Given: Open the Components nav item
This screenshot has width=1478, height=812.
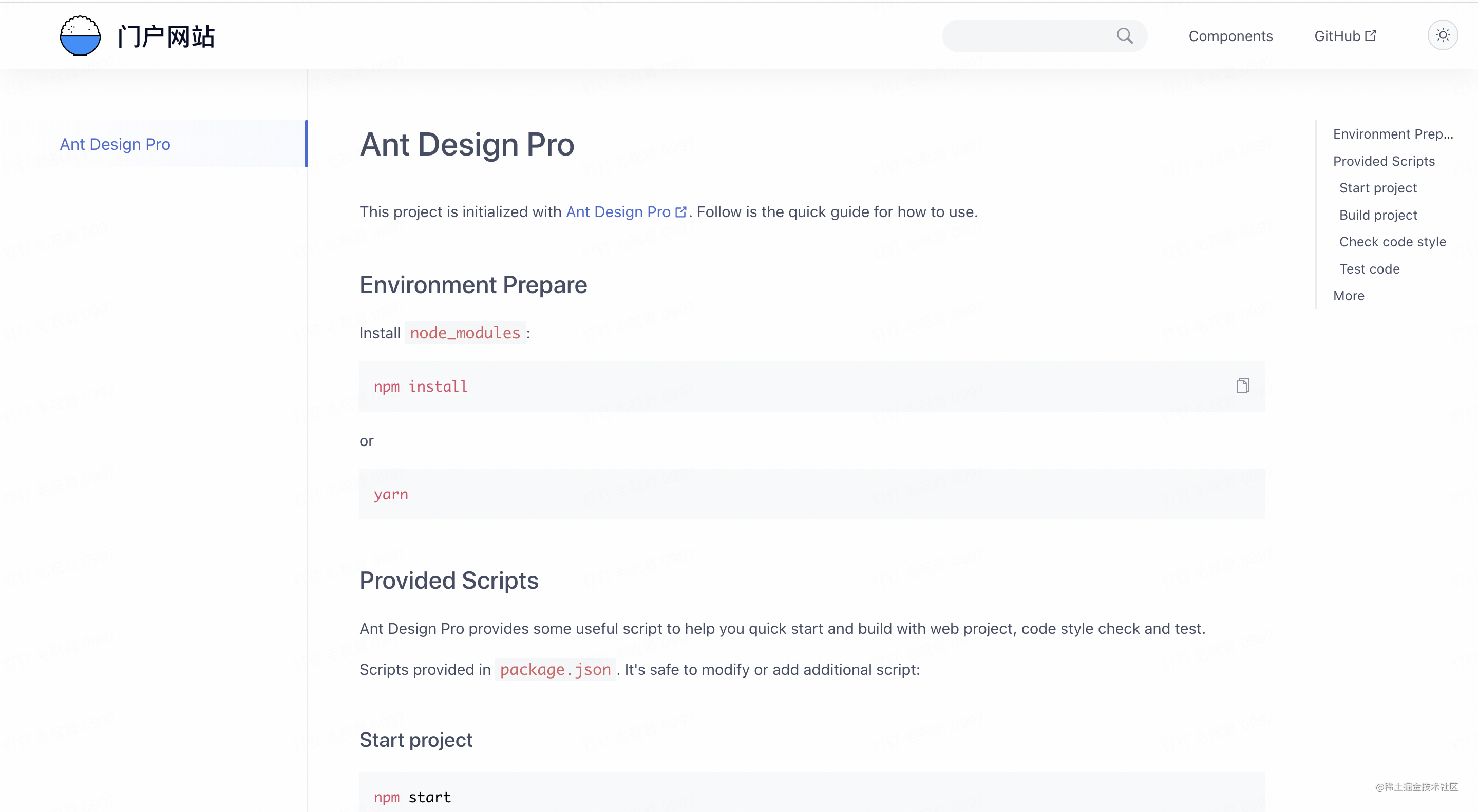Looking at the screenshot, I should coord(1230,36).
